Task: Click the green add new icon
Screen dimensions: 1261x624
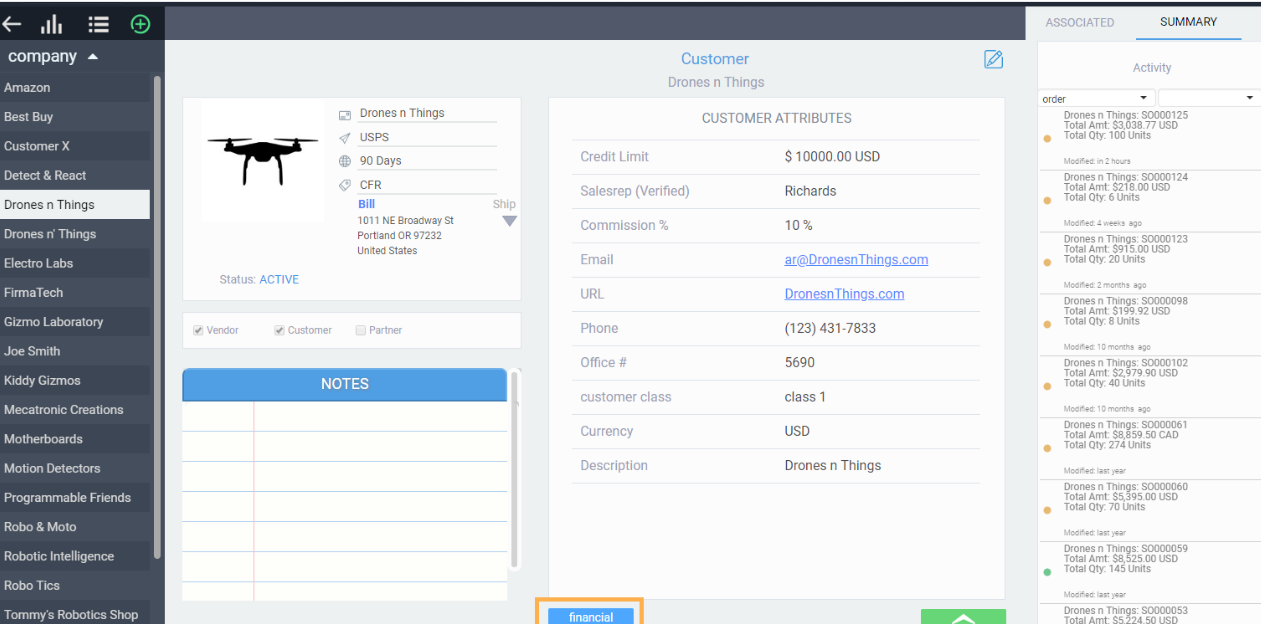Action: [140, 24]
